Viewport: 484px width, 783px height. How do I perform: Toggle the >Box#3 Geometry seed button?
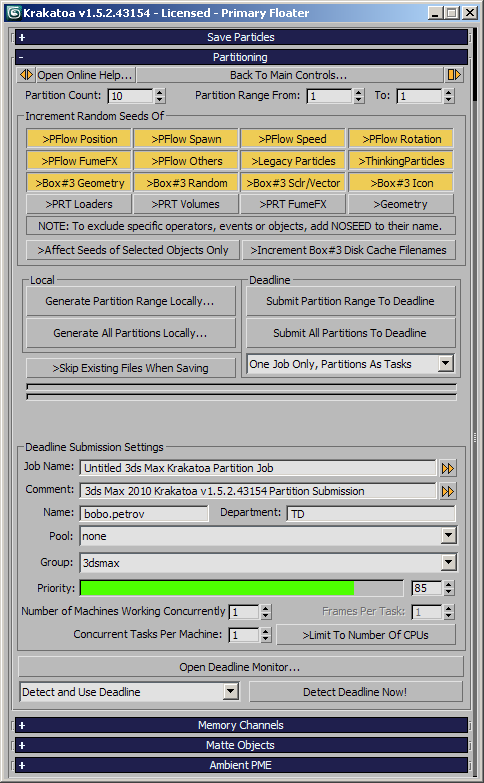(x=79, y=183)
